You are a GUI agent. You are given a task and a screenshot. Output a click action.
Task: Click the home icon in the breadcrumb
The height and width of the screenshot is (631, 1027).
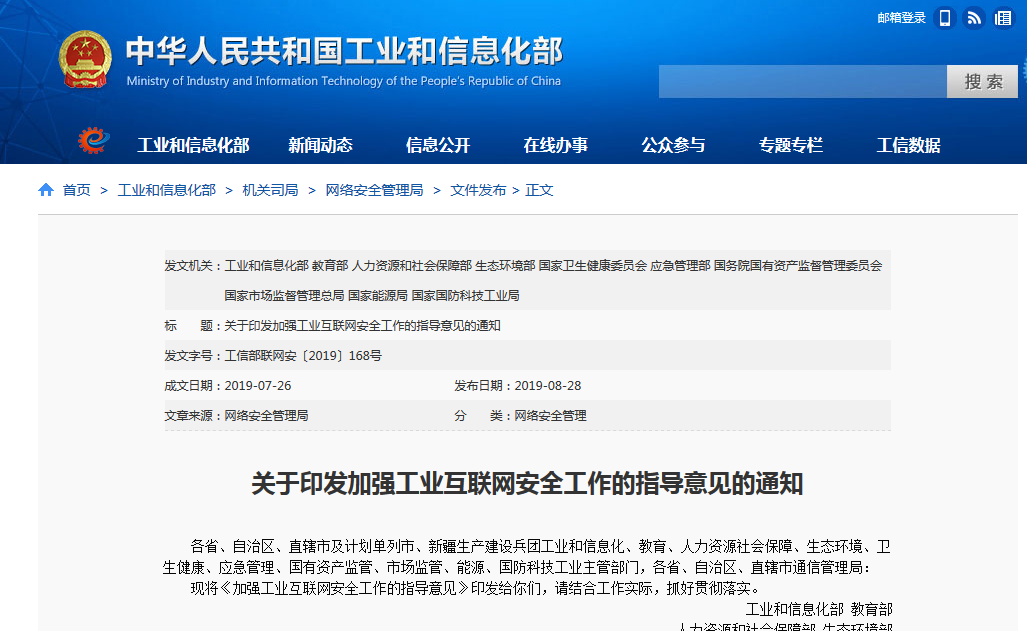click(46, 190)
